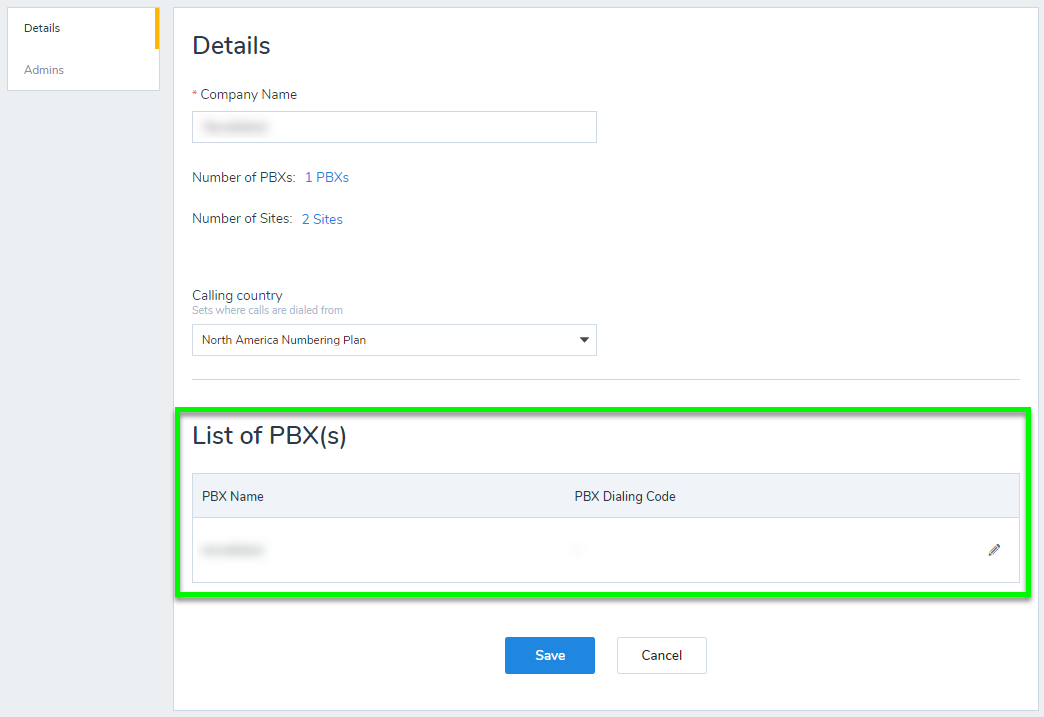Save the company details
Image resolution: width=1044 pixels, height=717 pixels.
click(549, 655)
